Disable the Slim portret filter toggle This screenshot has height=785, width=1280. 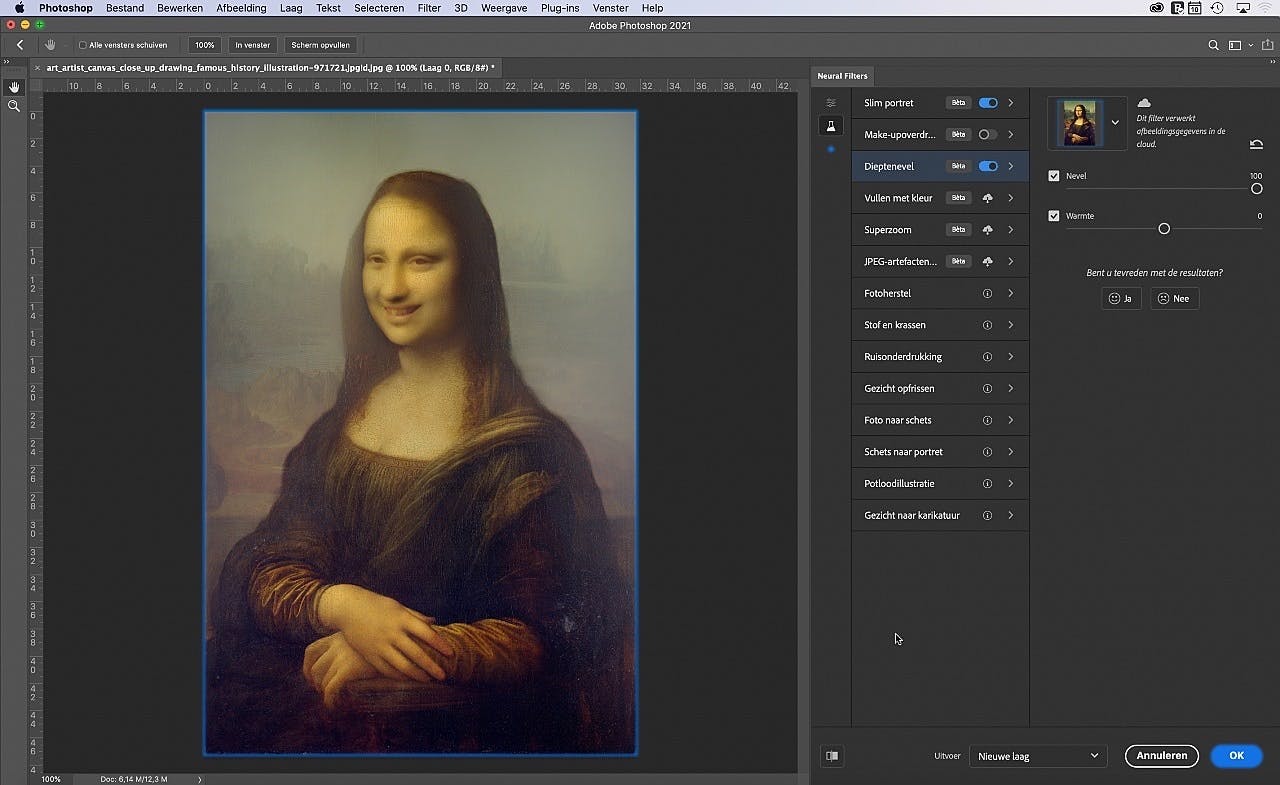pos(987,103)
